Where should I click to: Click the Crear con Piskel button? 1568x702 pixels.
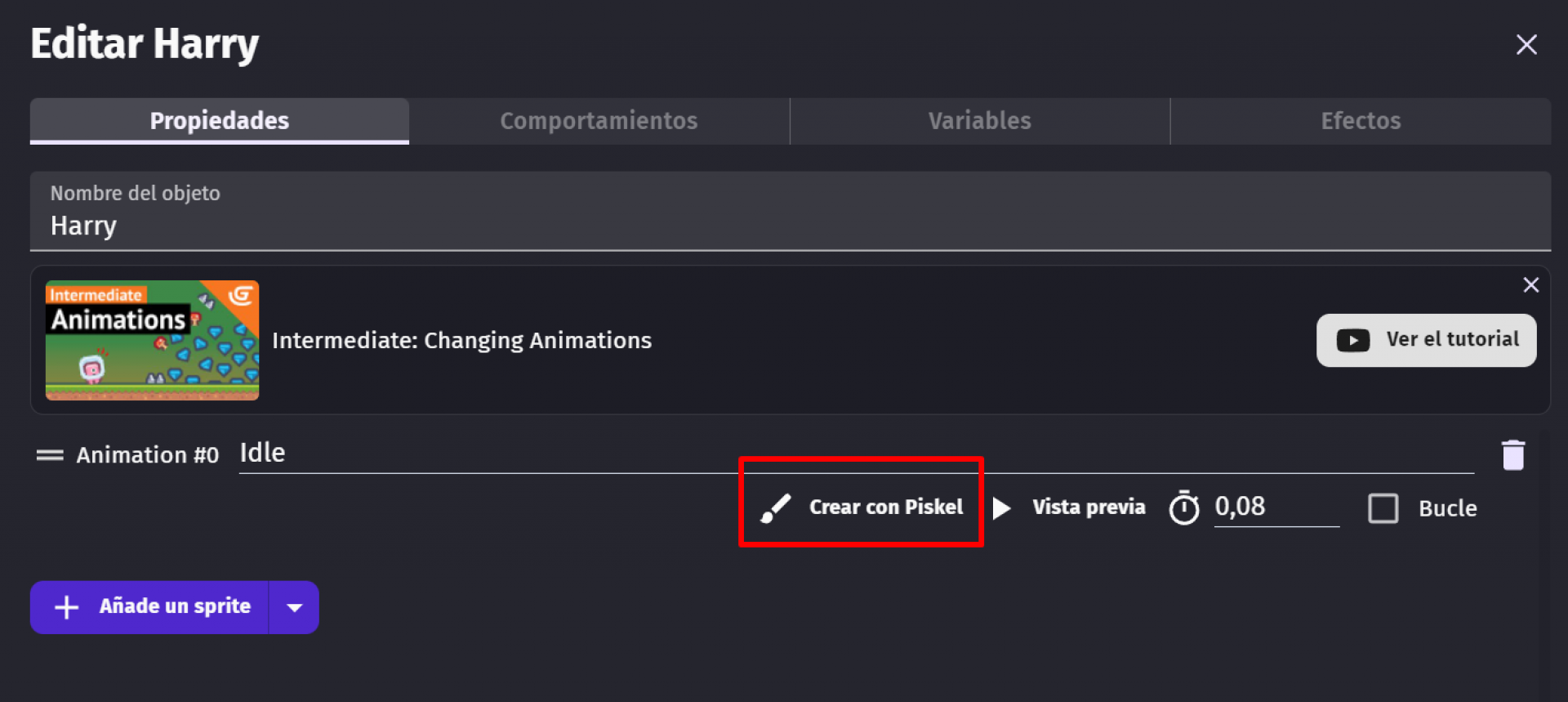click(x=861, y=507)
